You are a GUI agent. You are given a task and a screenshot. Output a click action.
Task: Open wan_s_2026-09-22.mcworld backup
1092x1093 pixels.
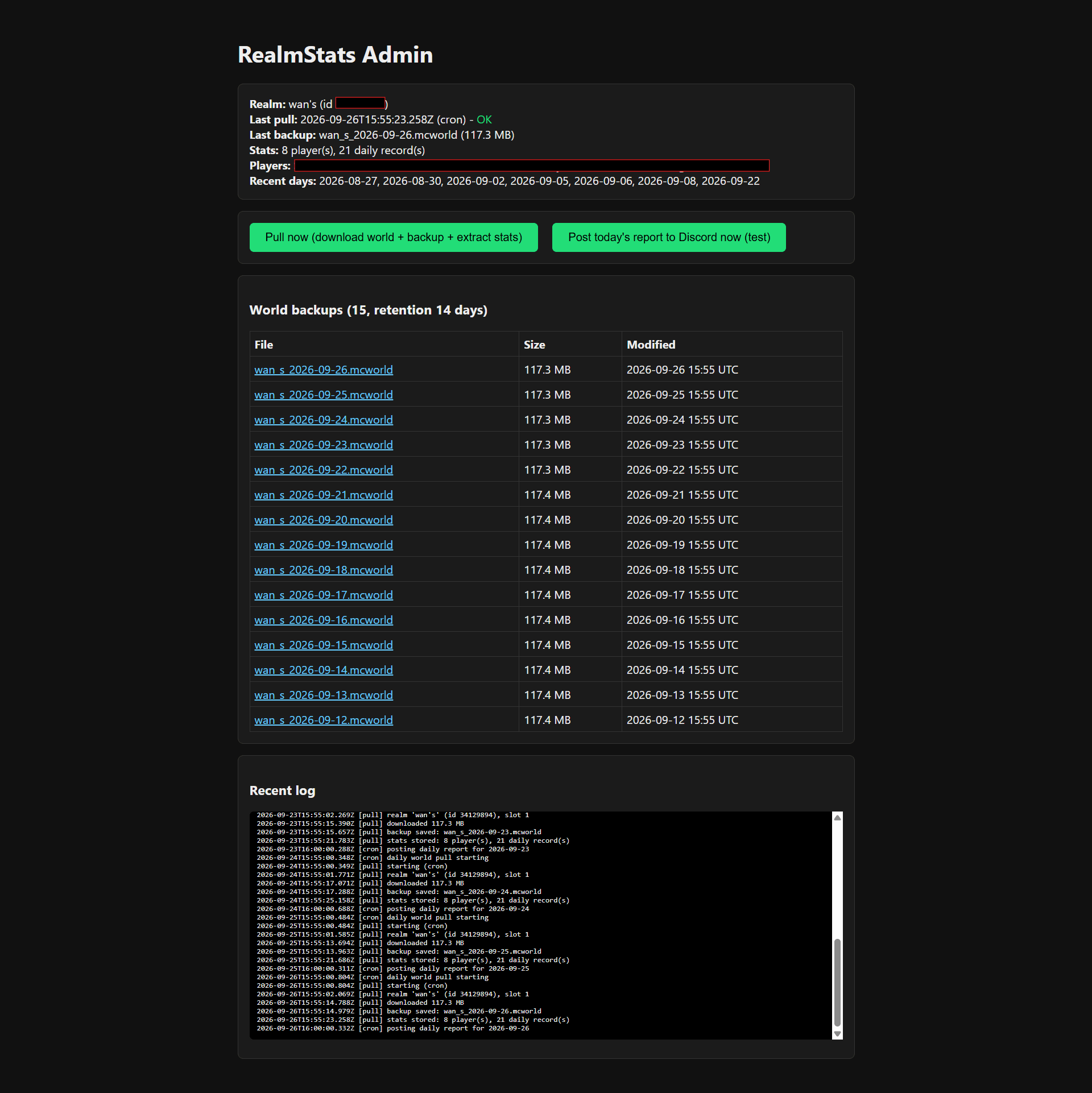324,470
